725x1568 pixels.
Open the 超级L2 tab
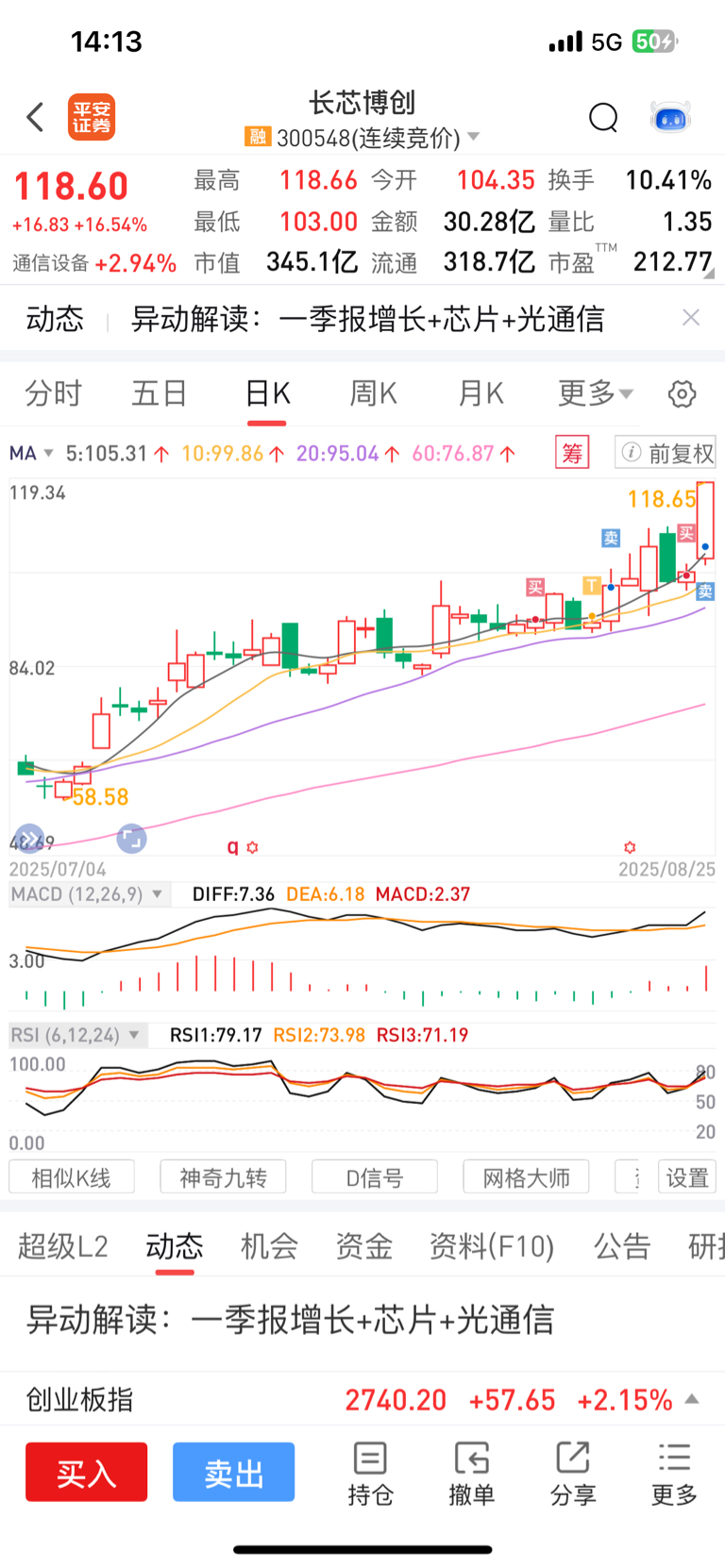(x=62, y=1246)
